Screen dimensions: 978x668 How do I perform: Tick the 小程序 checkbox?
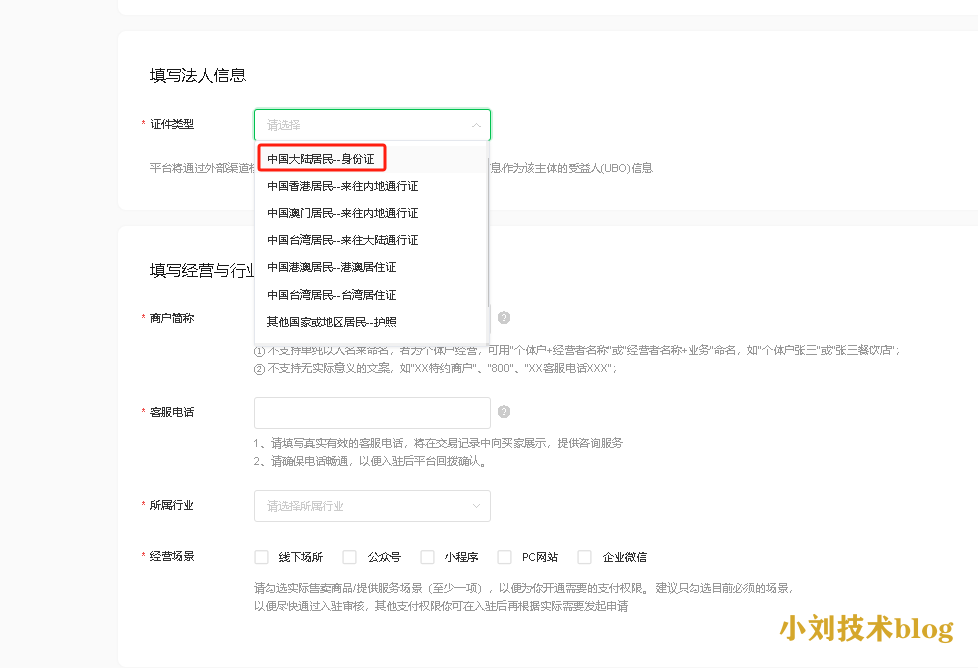pos(428,557)
